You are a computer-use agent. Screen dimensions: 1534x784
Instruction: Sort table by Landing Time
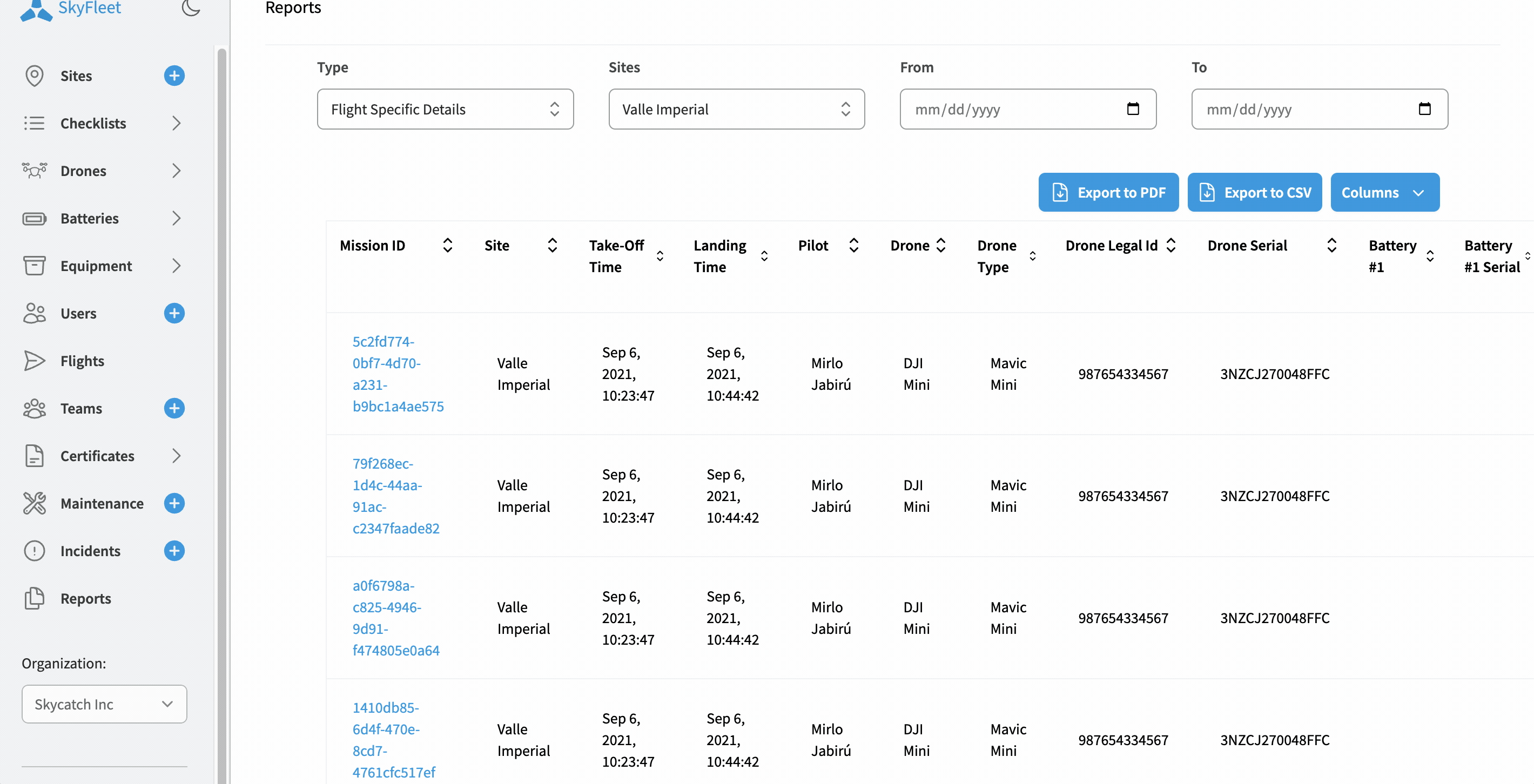[x=764, y=256]
